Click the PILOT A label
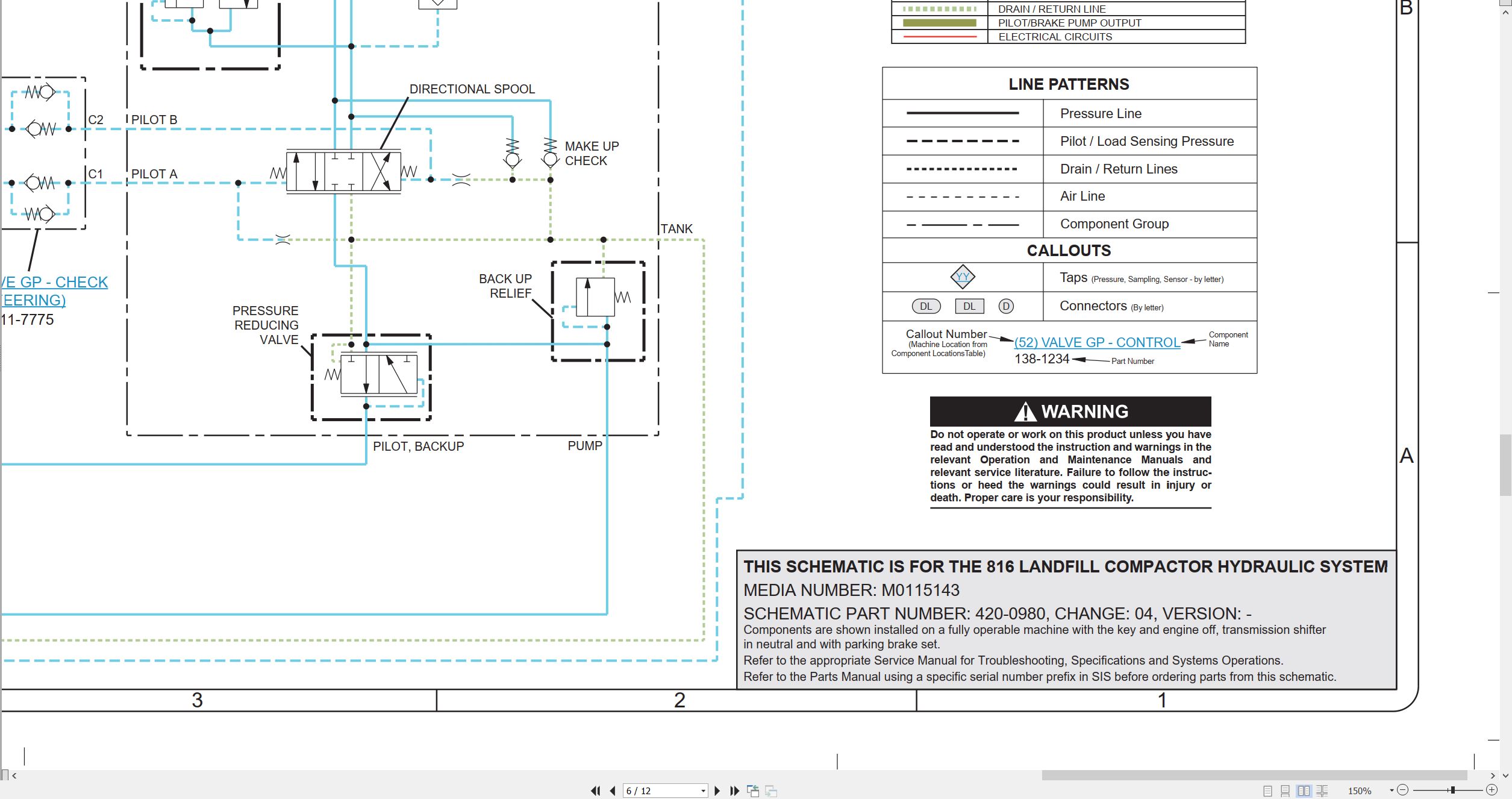This screenshot has height=799, width=1512. [154, 174]
